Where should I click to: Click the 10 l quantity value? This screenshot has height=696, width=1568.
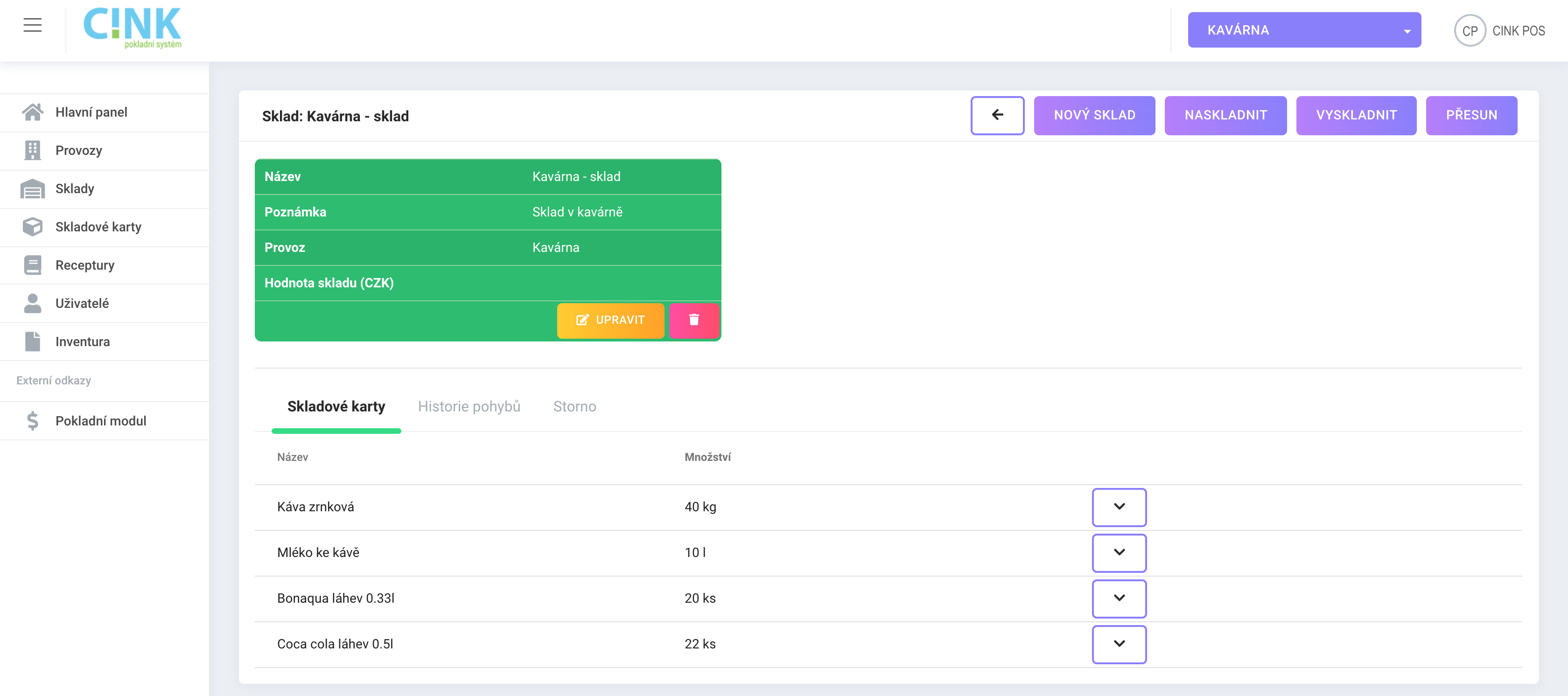[694, 552]
